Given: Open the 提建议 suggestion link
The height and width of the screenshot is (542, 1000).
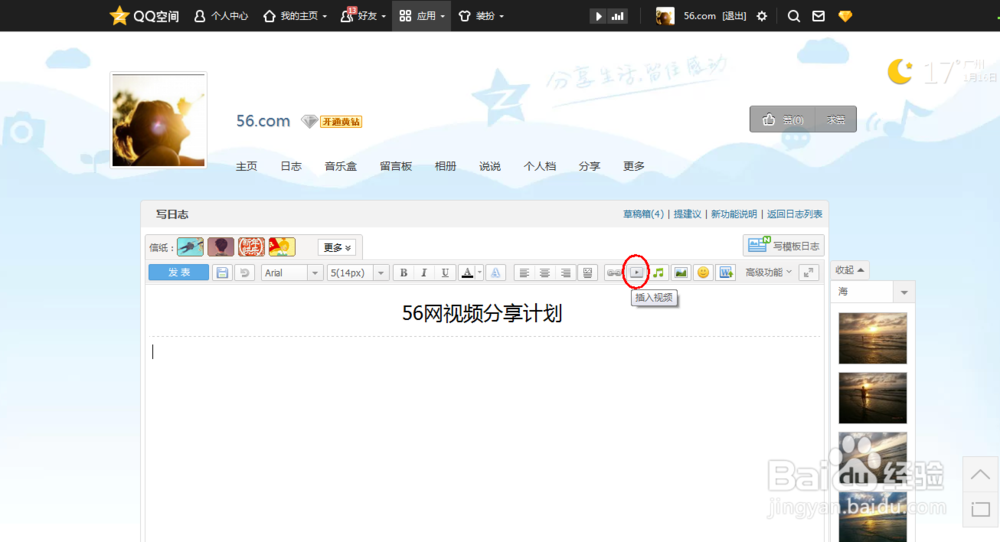Looking at the screenshot, I should [x=688, y=214].
